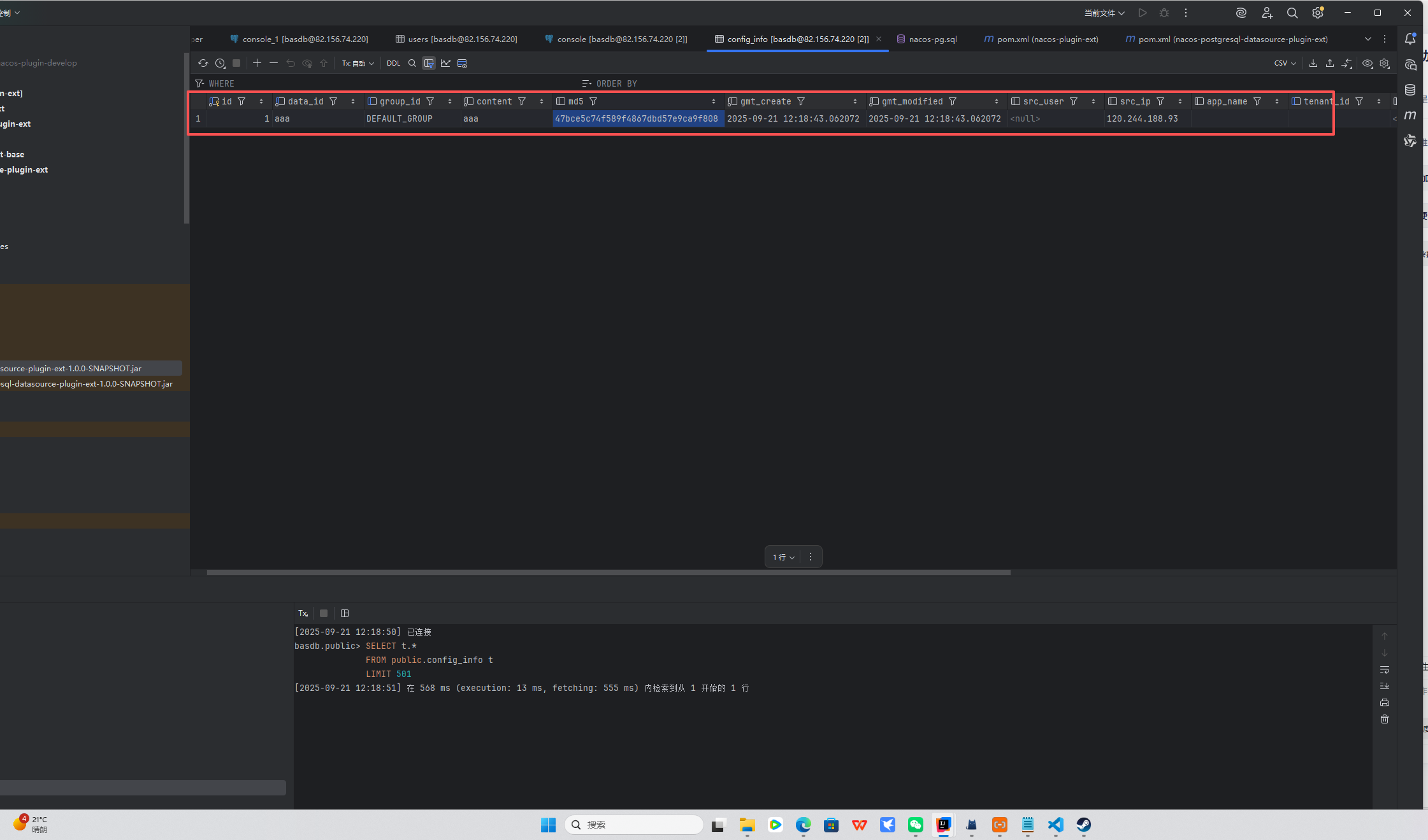Expand the hidden editor tabs chevron

click(1367, 39)
